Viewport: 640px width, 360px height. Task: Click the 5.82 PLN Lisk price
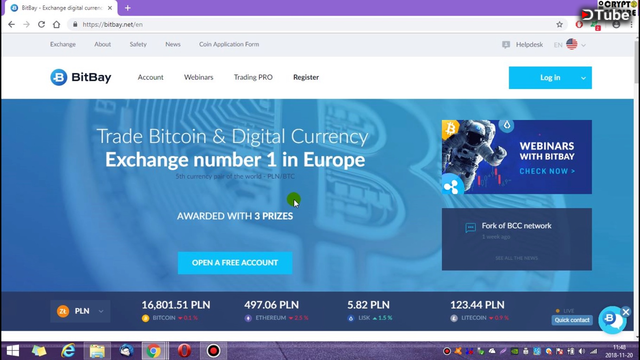[368, 305]
